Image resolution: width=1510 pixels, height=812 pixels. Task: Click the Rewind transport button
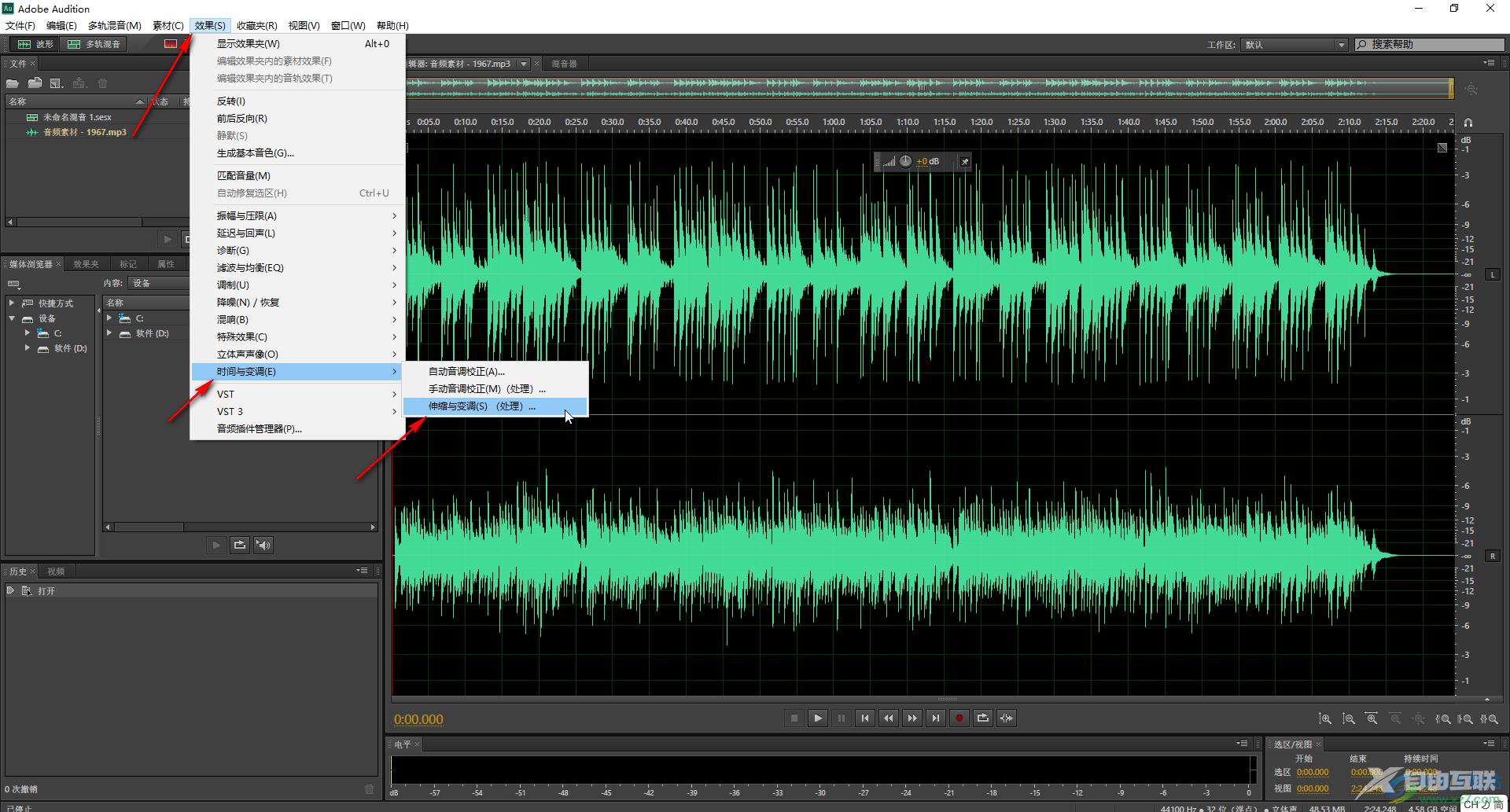[x=889, y=718]
